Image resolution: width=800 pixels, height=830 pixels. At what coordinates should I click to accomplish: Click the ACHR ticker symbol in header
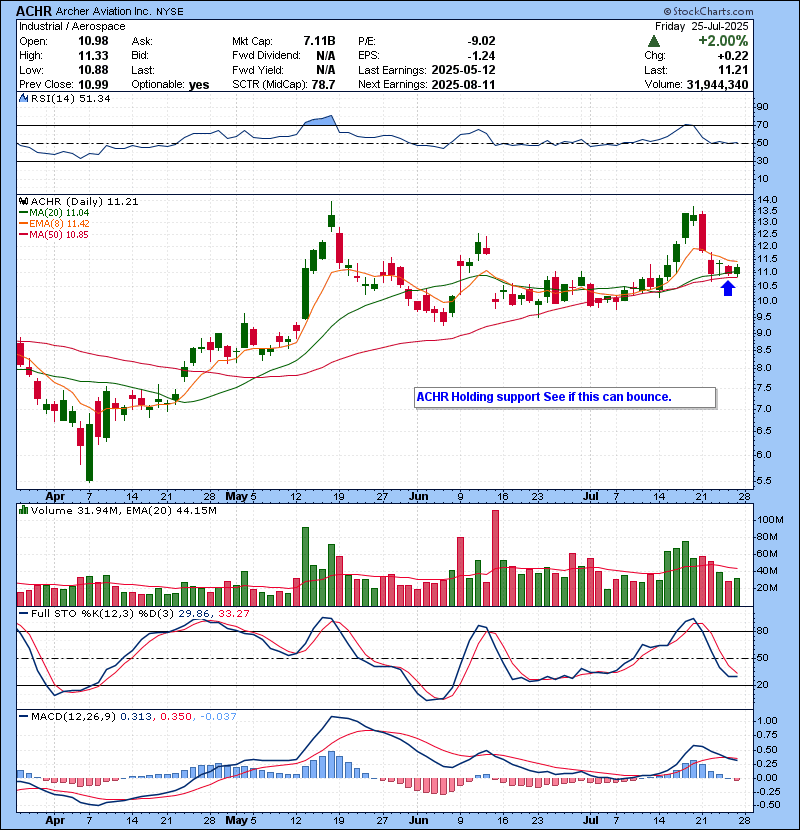pyautogui.click(x=34, y=11)
